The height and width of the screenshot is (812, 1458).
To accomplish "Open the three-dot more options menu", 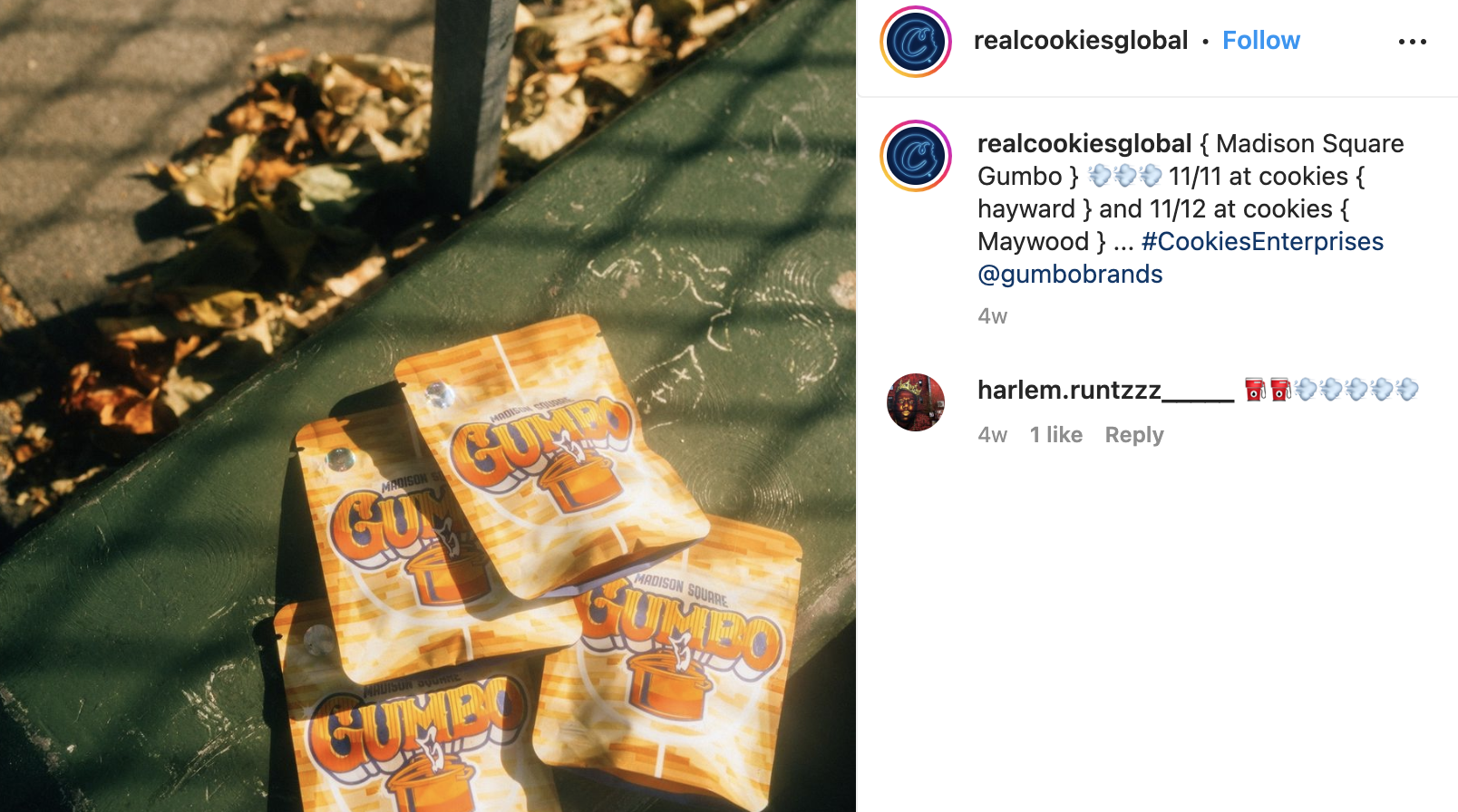I will [1412, 42].
